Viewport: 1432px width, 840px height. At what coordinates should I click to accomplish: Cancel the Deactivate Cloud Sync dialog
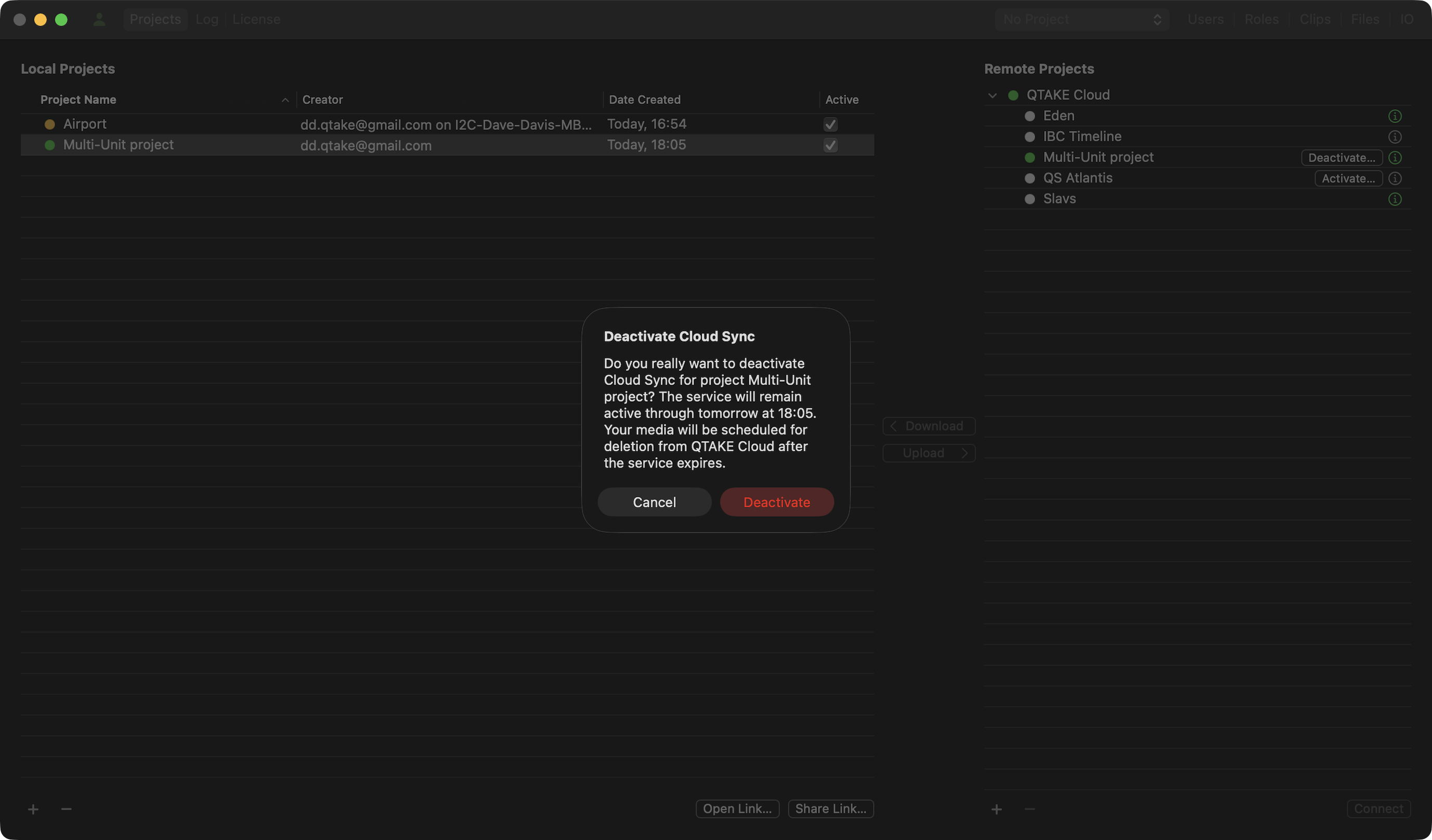point(654,502)
